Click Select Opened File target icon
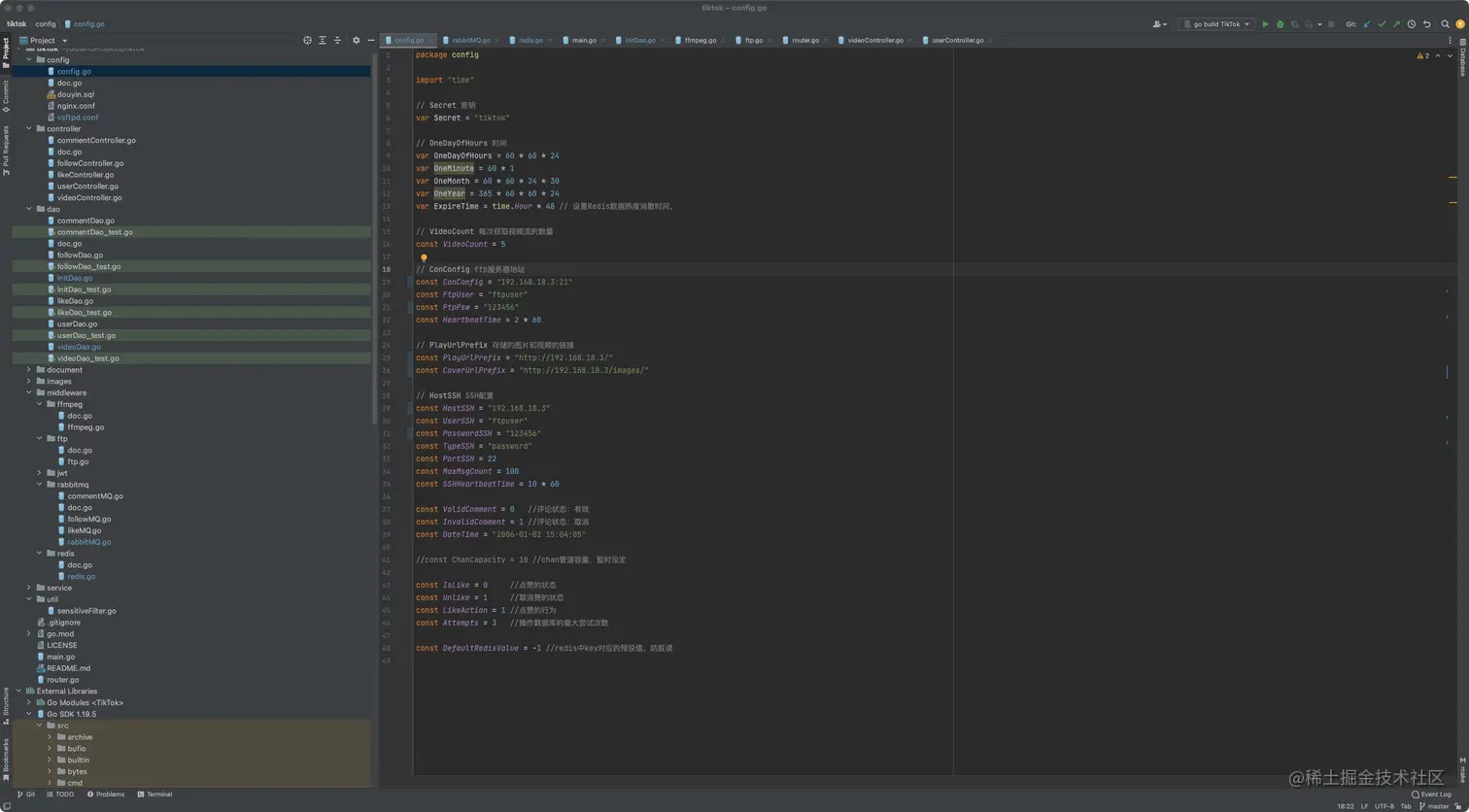This screenshot has width=1469, height=812. pyautogui.click(x=307, y=41)
